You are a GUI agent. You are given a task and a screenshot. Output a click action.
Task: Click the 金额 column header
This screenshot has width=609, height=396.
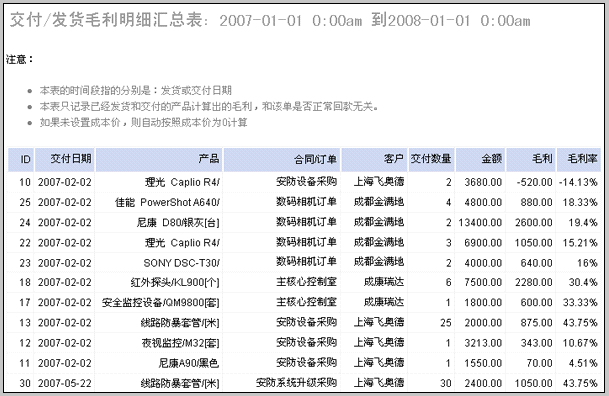[492, 158]
